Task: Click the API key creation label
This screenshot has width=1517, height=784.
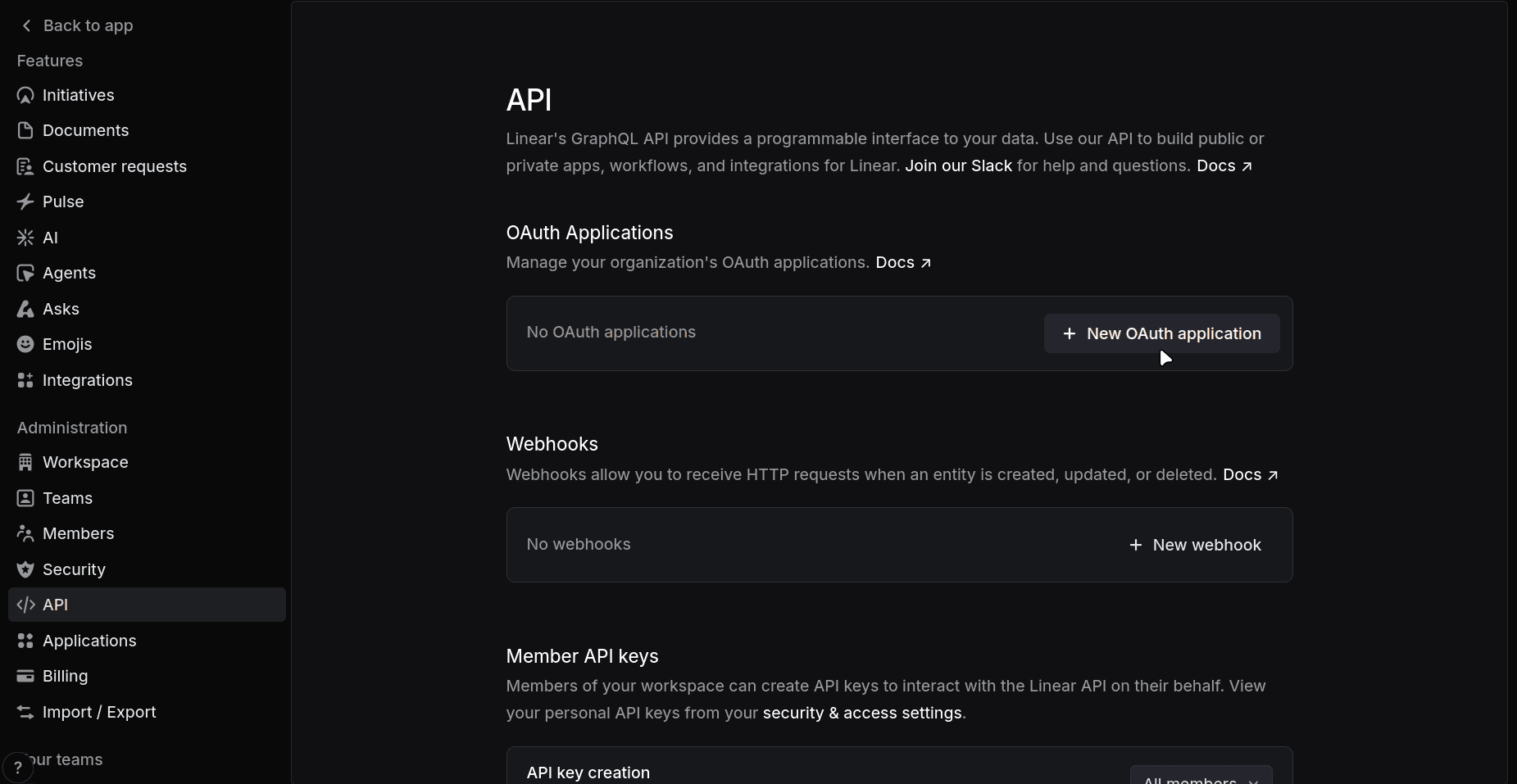Action: coord(588,773)
